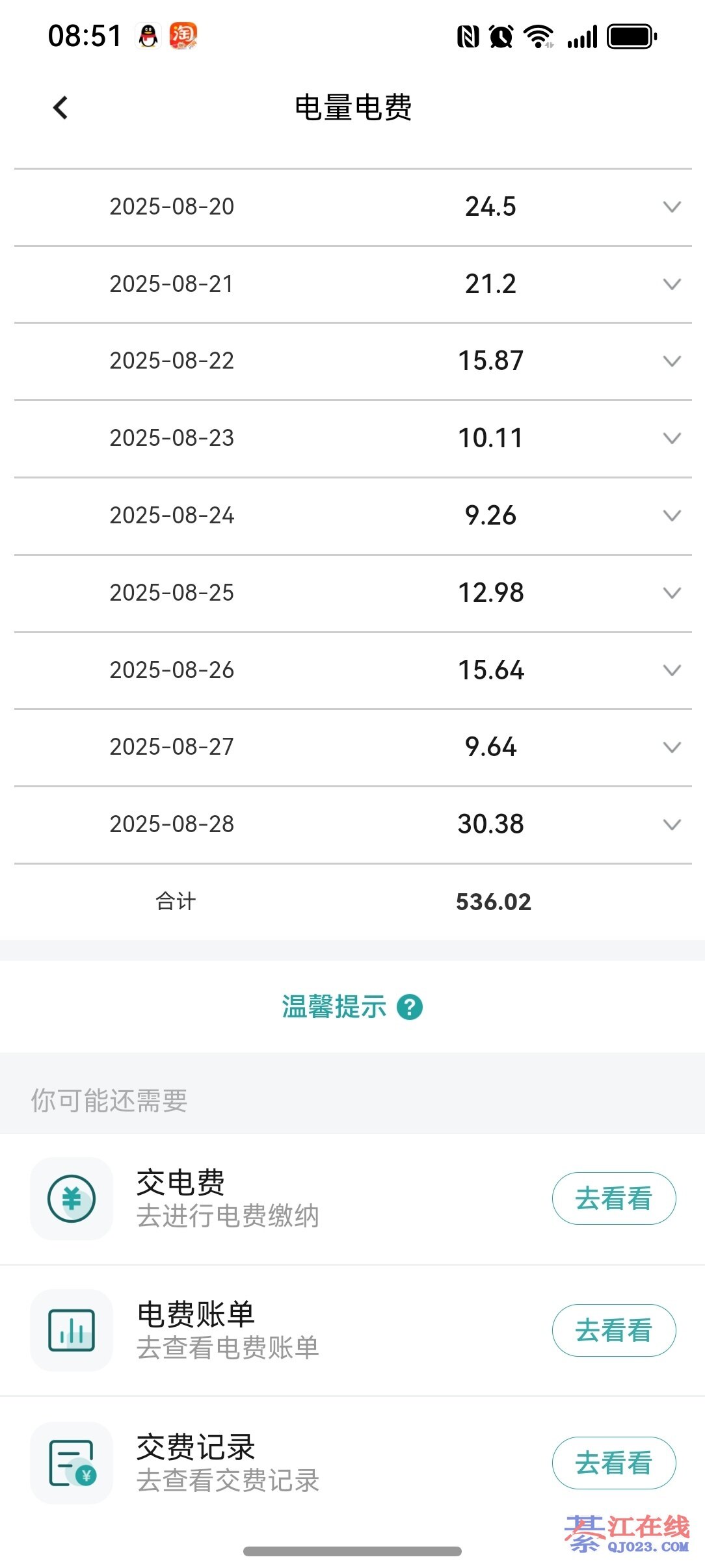Screen dimensions: 705x1568
Task: Tap the question mark help icon
Action: coord(410,1008)
